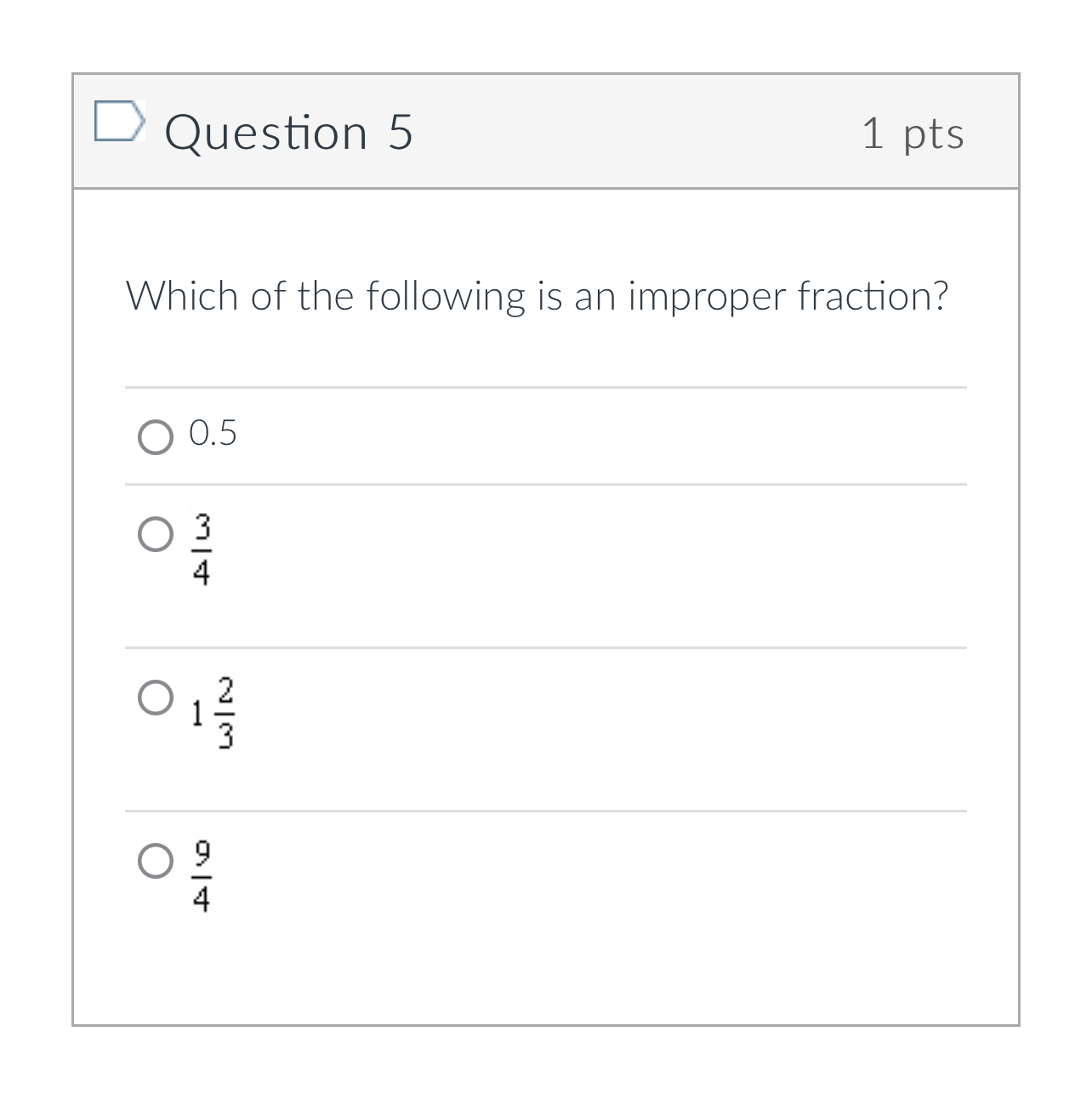The width and height of the screenshot is (1092, 1111).
Task: Click the 1 pts point value
Action: tap(913, 133)
